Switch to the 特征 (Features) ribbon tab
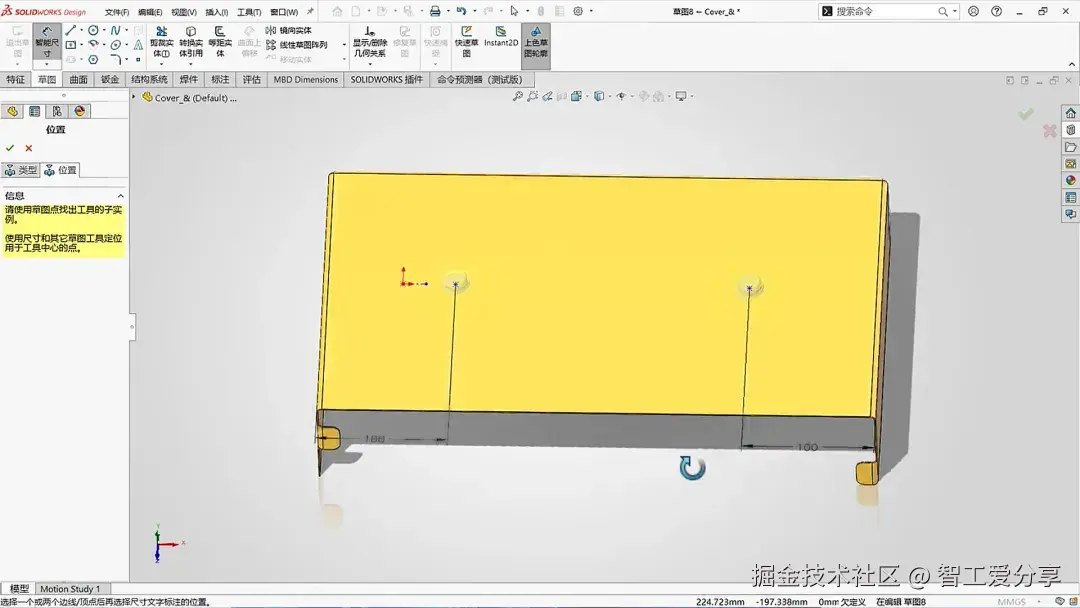Image resolution: width=1080 pixels, height=608 pixels. tap(15, 79)
